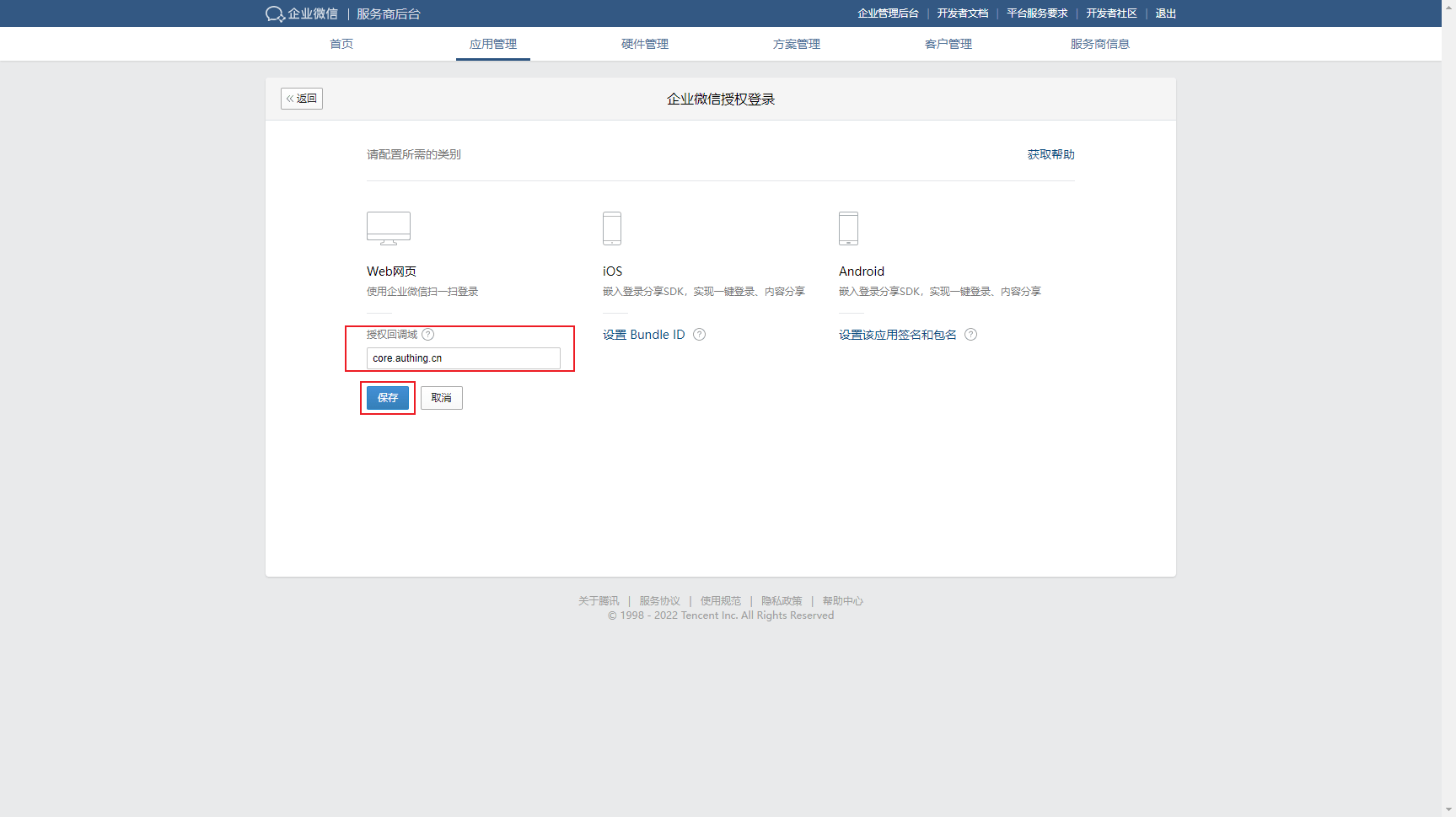Click 设置 Bundle ID link
Viewport: 1456px width, 817px height.
(643, 335)
